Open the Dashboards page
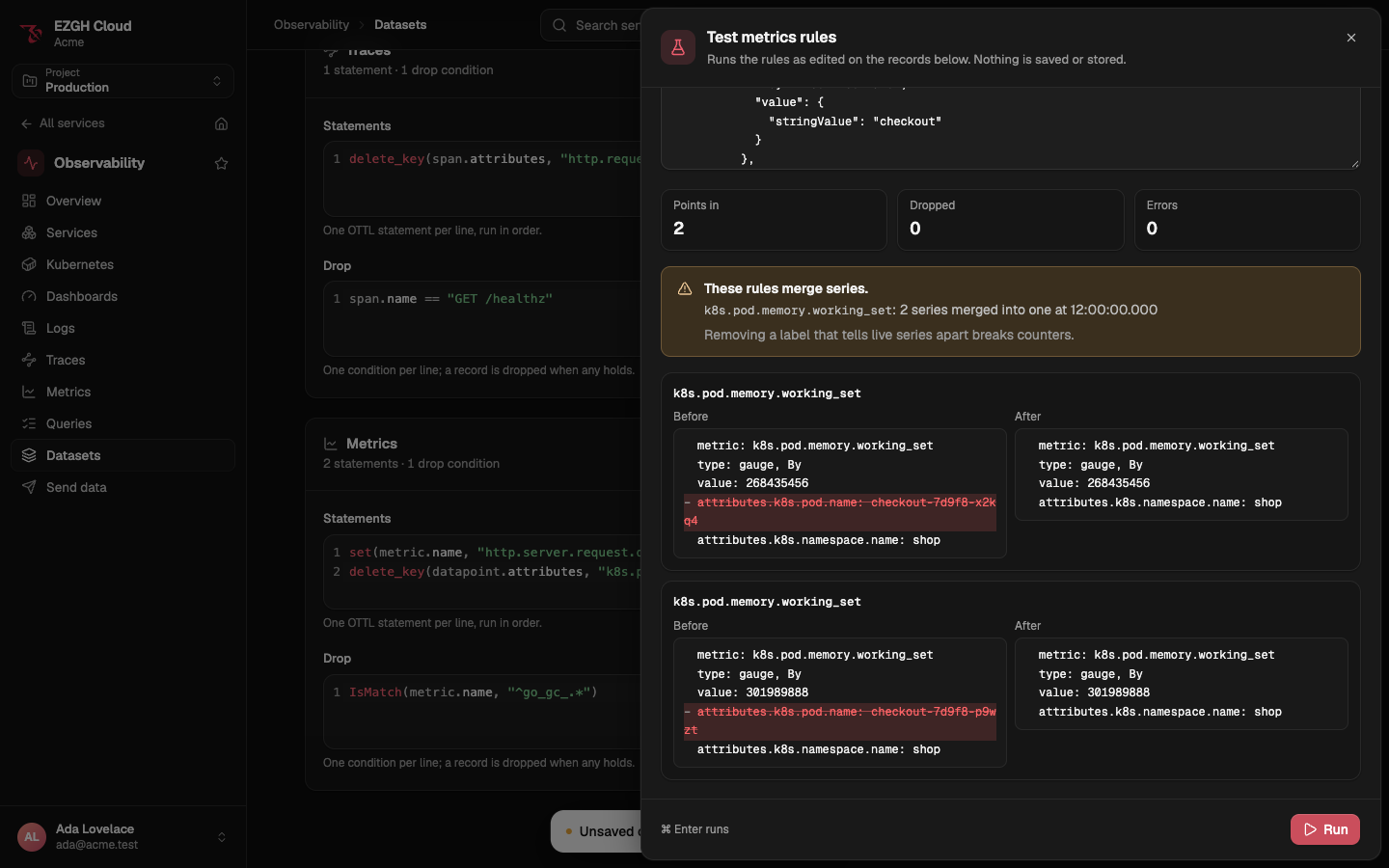This screenshot has height=868, width=1389. [x=123, y=296]
